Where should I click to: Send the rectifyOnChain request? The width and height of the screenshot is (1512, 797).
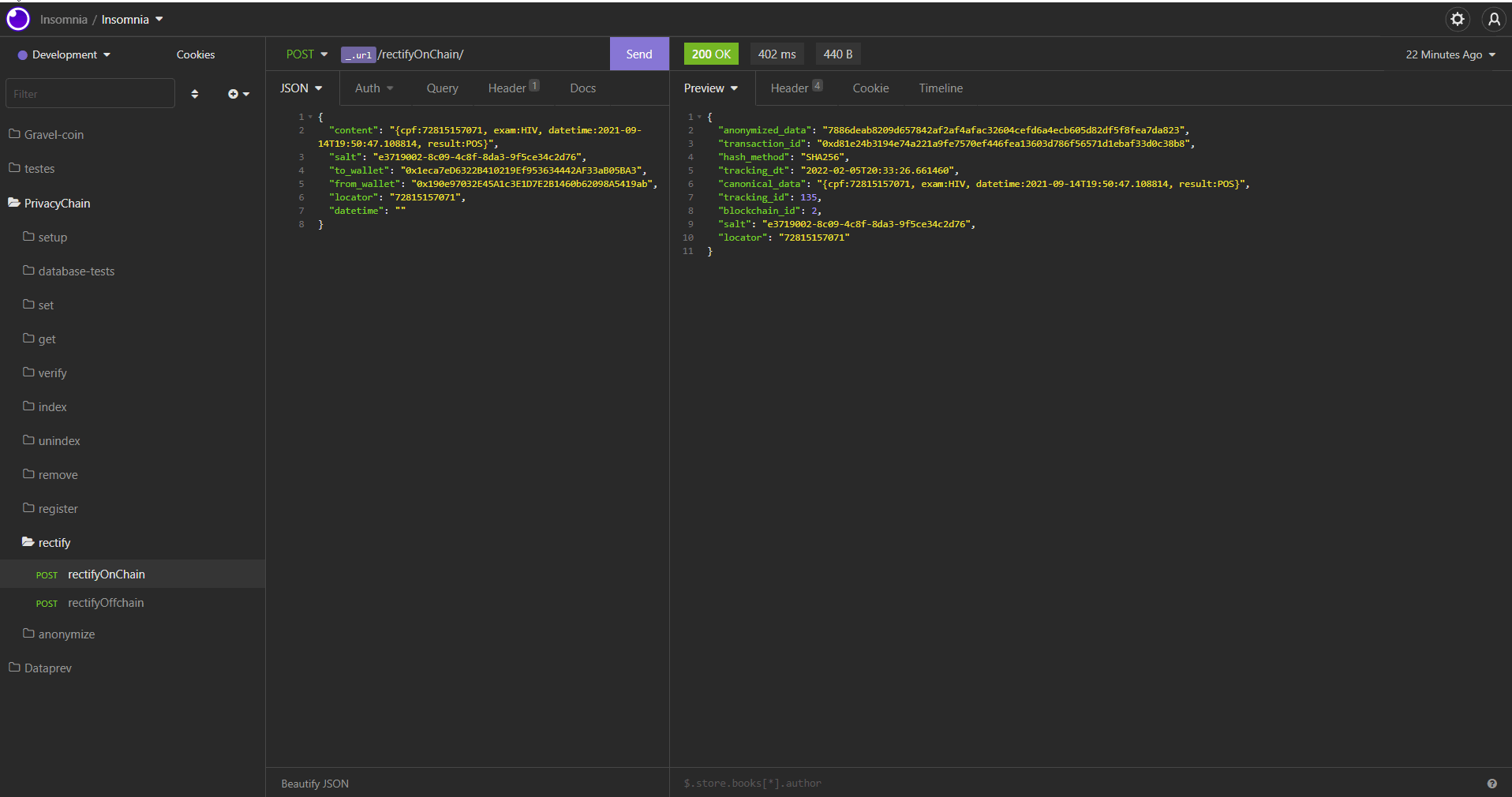click(x=638, y=54)
